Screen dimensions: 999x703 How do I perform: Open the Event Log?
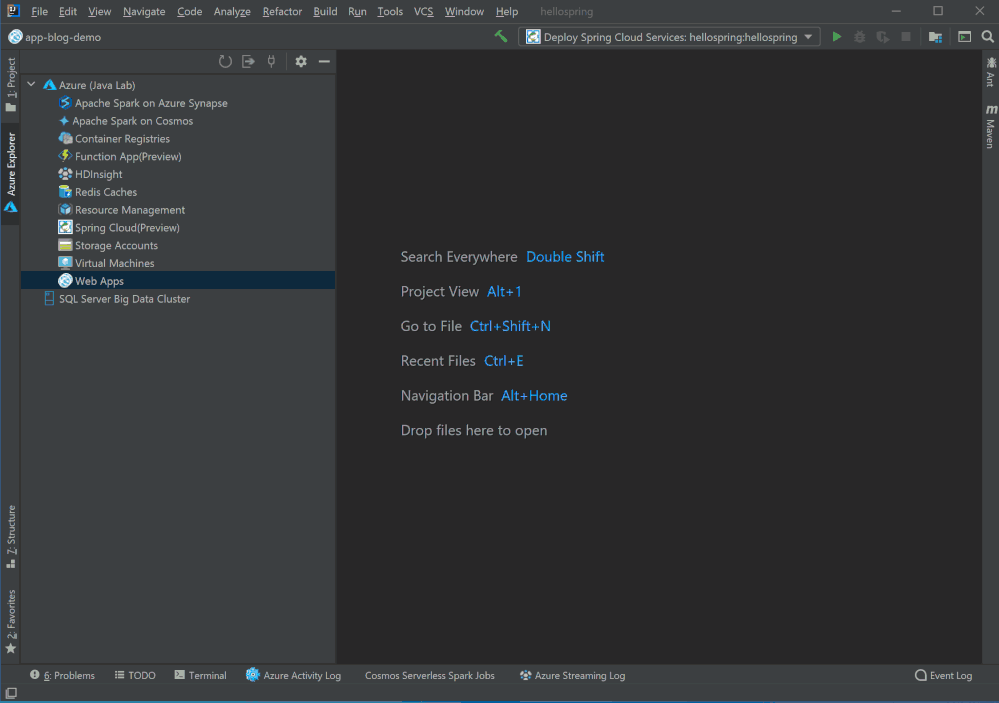pos(944,675)
